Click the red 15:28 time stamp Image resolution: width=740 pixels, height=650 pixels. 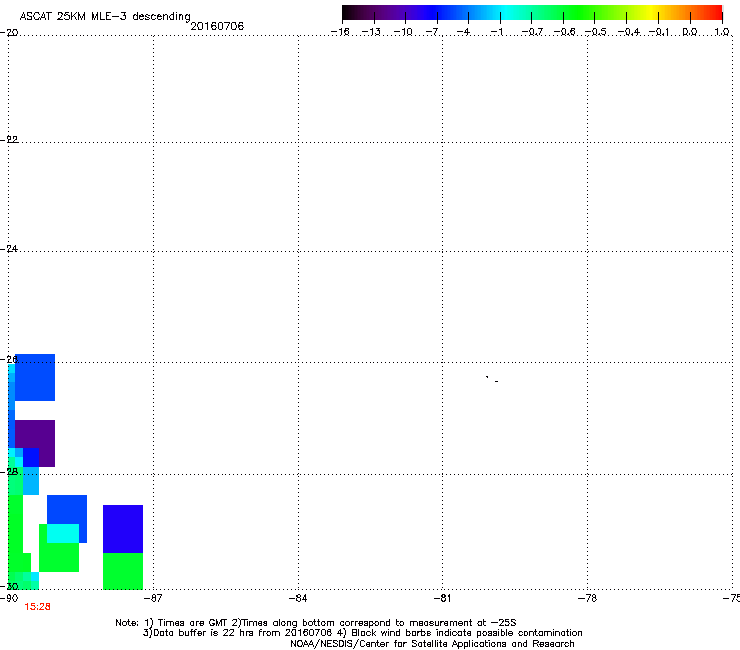(37, 607)
